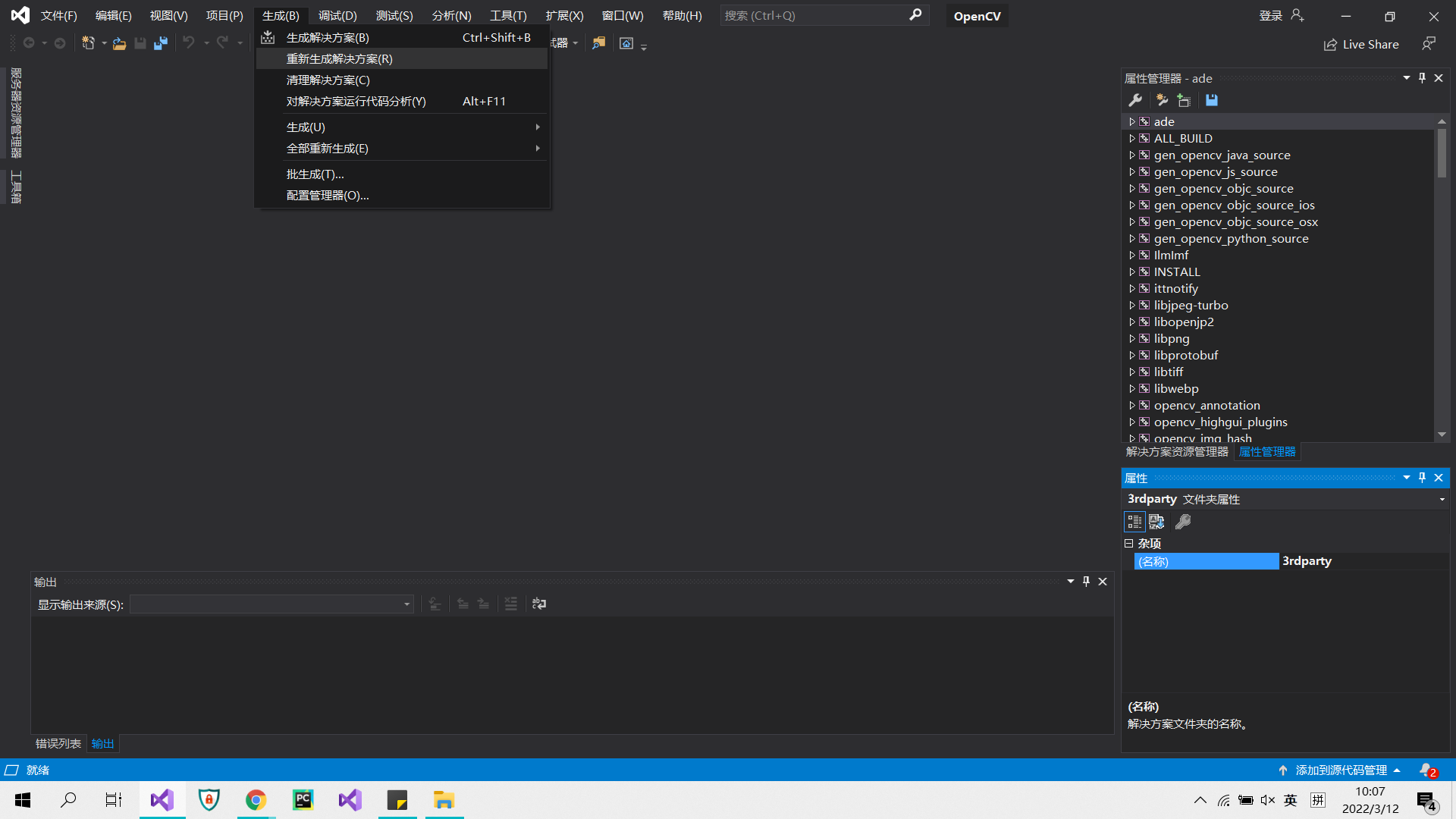
Task: Click the Open File toolbar icon
Action: 119,43
